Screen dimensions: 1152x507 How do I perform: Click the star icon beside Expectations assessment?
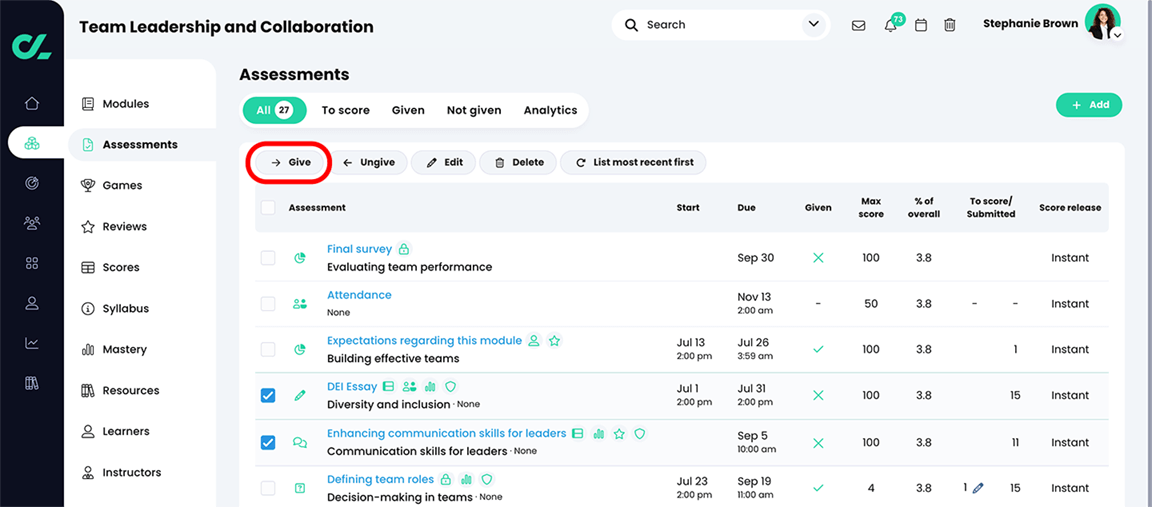point(555,341)
